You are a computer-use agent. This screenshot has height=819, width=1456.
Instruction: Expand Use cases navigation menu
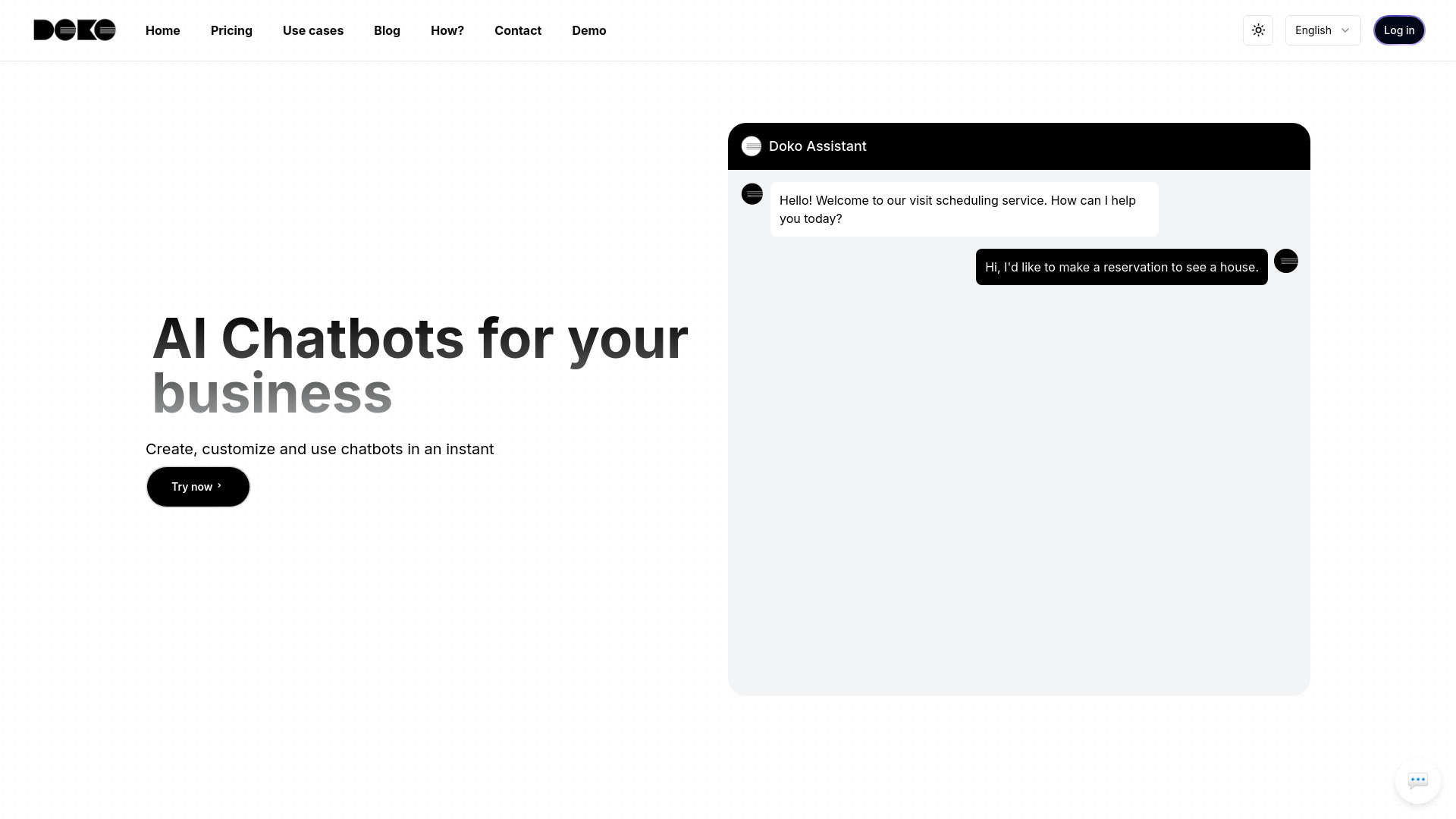pos(313,30)
